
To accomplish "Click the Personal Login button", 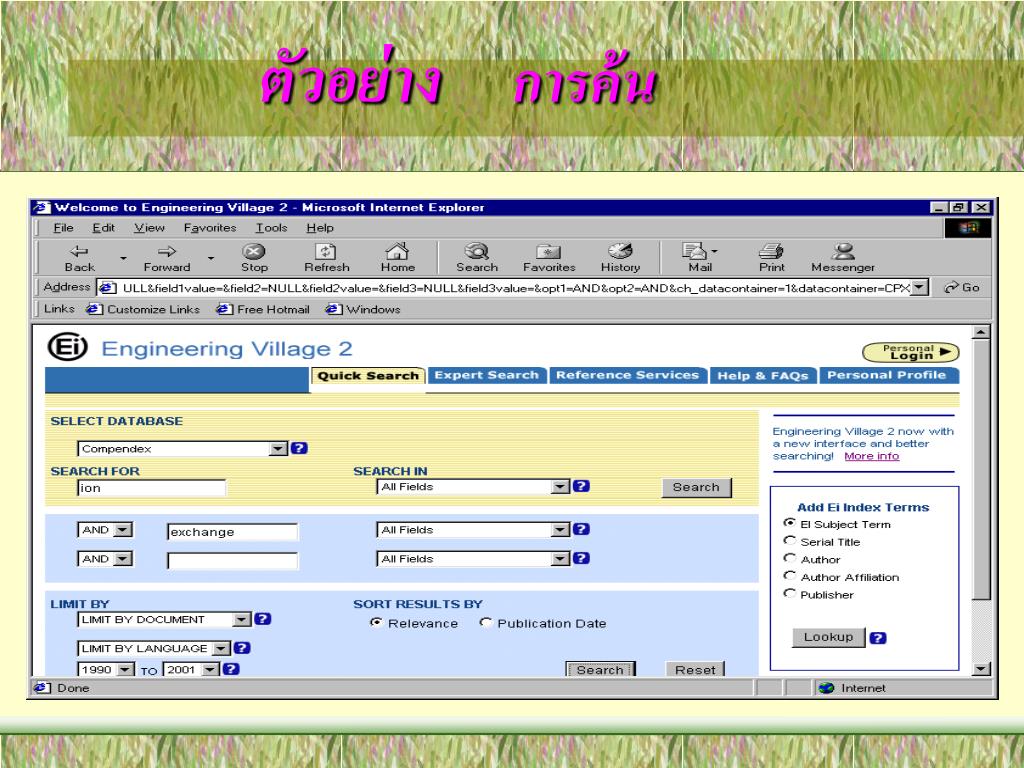I will pos(911,352).
